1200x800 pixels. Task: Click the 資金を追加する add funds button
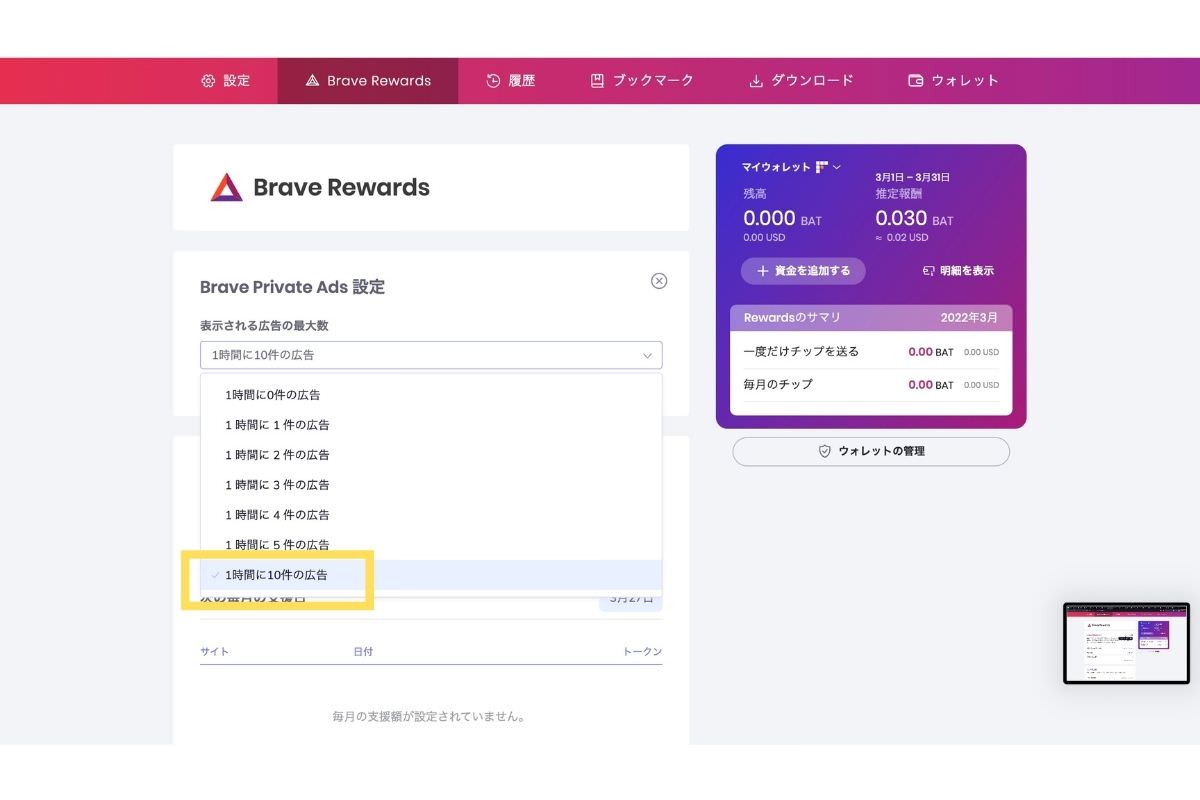click(803, 271)
